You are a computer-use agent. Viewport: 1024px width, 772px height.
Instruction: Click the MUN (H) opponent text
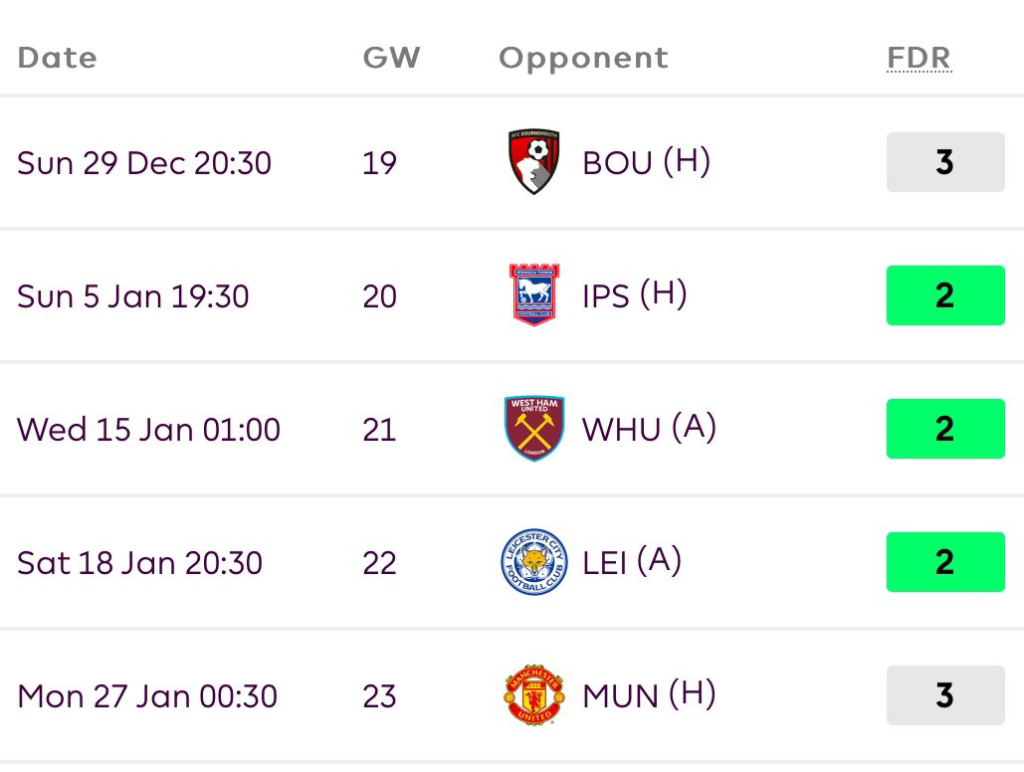pos(649,695)
